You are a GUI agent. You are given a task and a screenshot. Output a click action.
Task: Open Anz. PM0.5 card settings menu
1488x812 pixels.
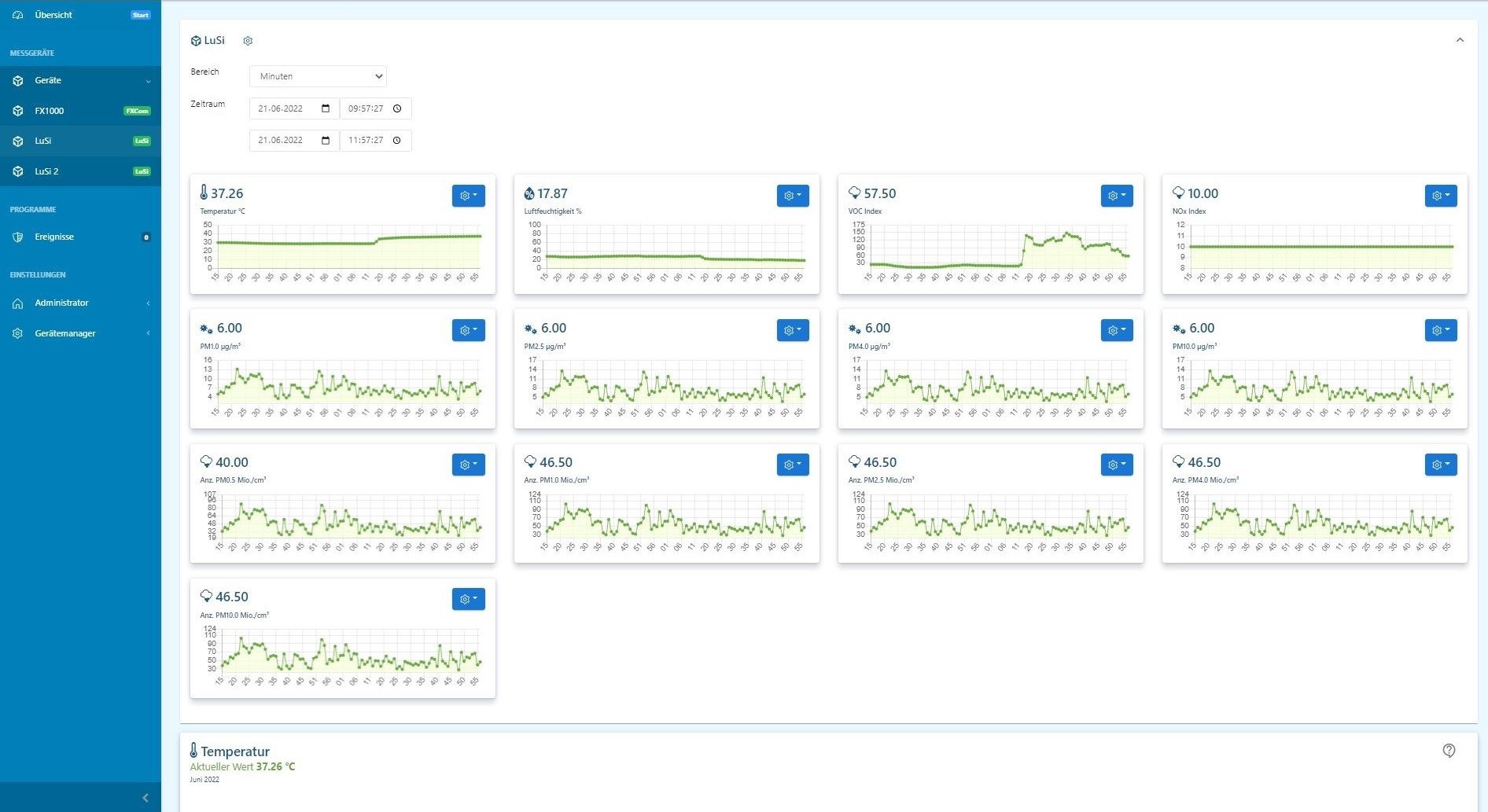pyautogui.click(x=469, y=465)
